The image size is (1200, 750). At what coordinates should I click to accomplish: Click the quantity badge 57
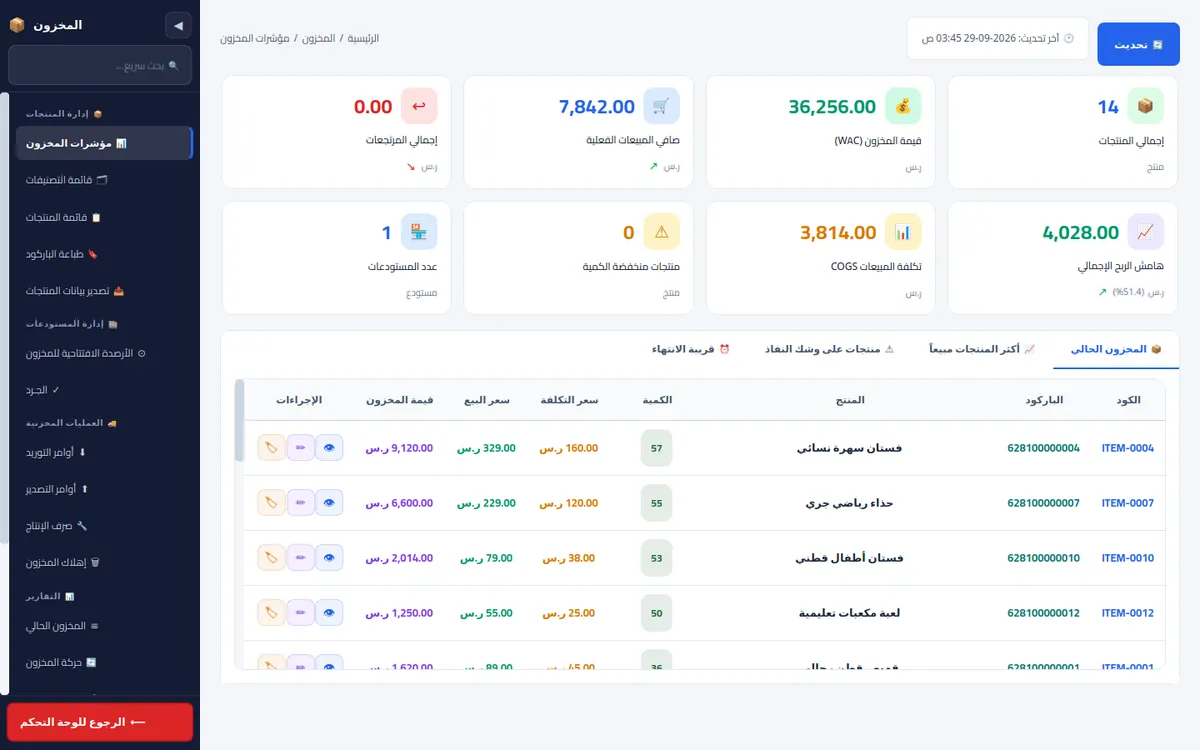[x=657, y=448]
